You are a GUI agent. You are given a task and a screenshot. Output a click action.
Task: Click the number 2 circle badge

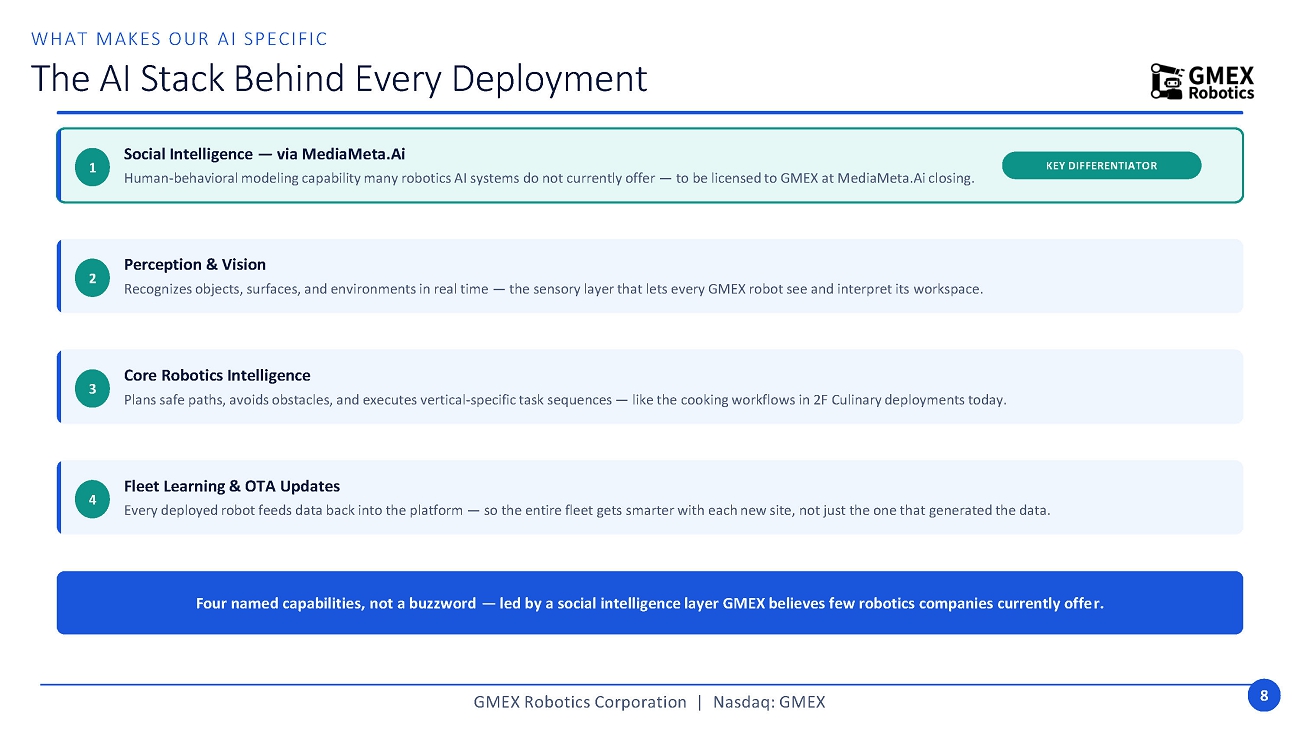pyautogui.click(x=92, y=278)
